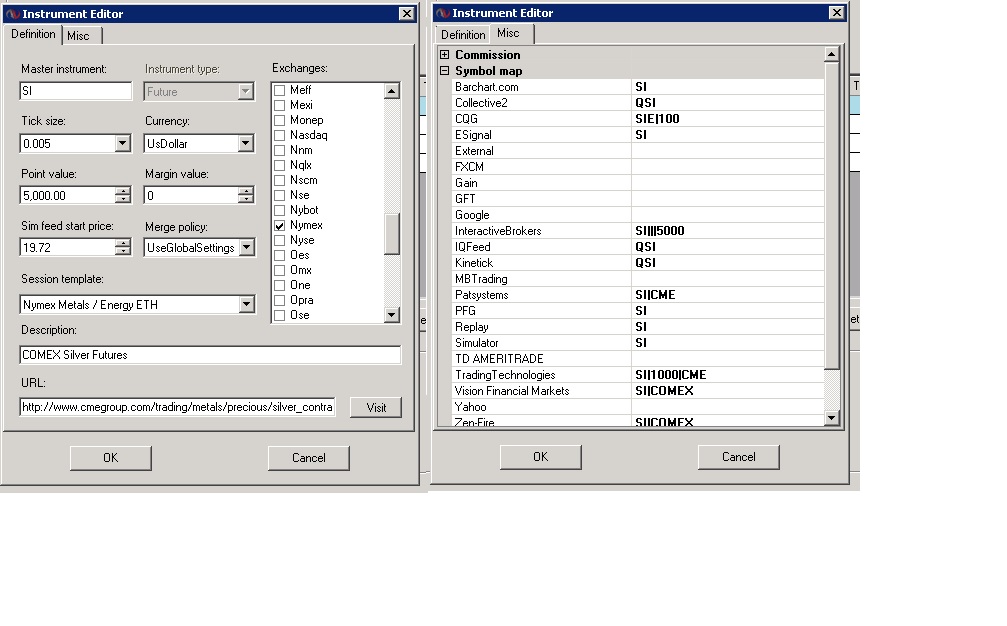Check the Mexi exchange checkbox

click(279, 105)
